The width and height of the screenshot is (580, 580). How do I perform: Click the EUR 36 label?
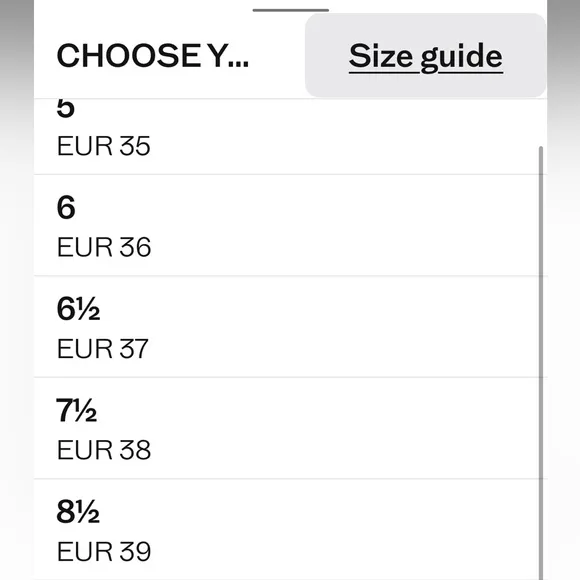click(104, 247)
